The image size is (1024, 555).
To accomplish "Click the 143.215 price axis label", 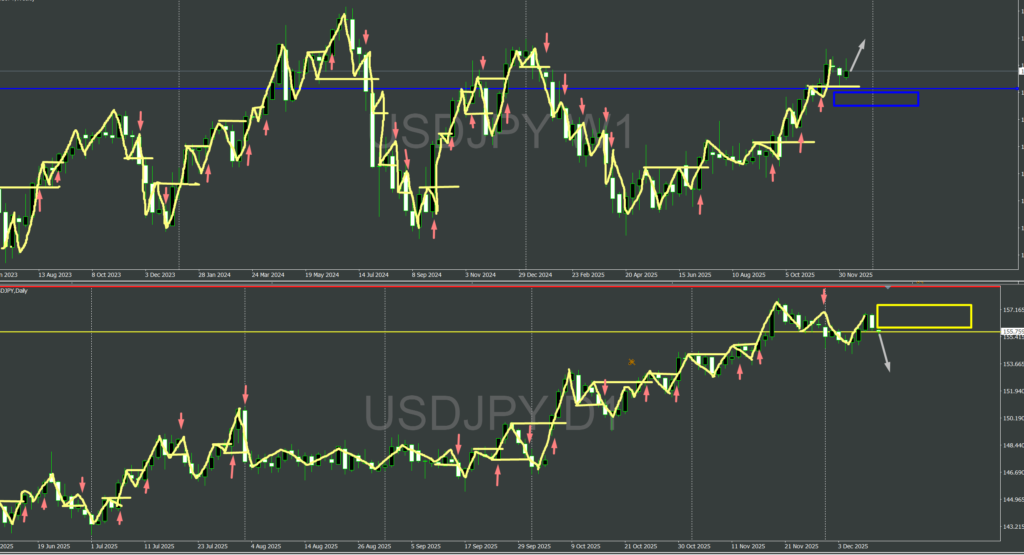I will pyautogui.click(x=1012, y=526).
